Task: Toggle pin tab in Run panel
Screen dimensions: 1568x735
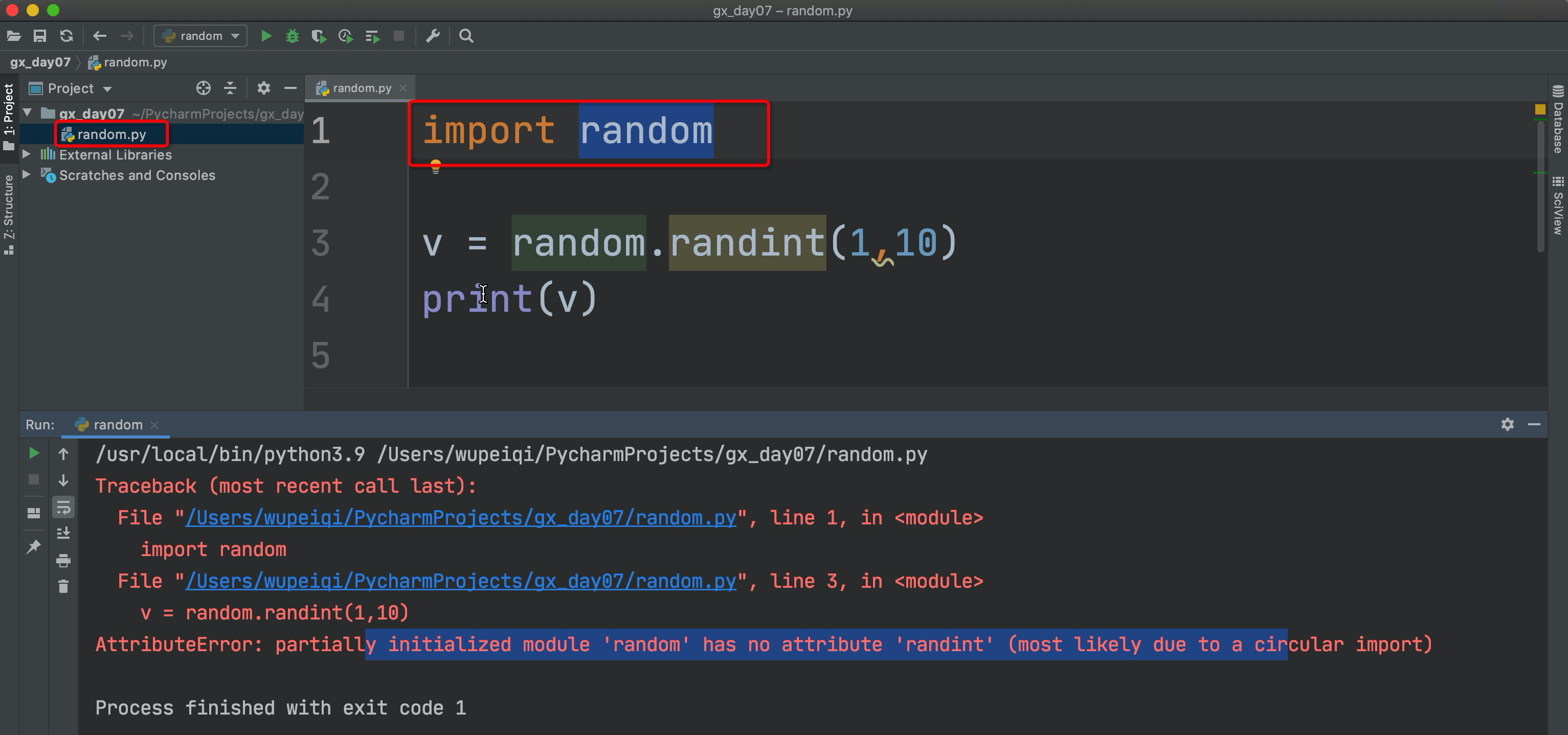Action: 33,546
